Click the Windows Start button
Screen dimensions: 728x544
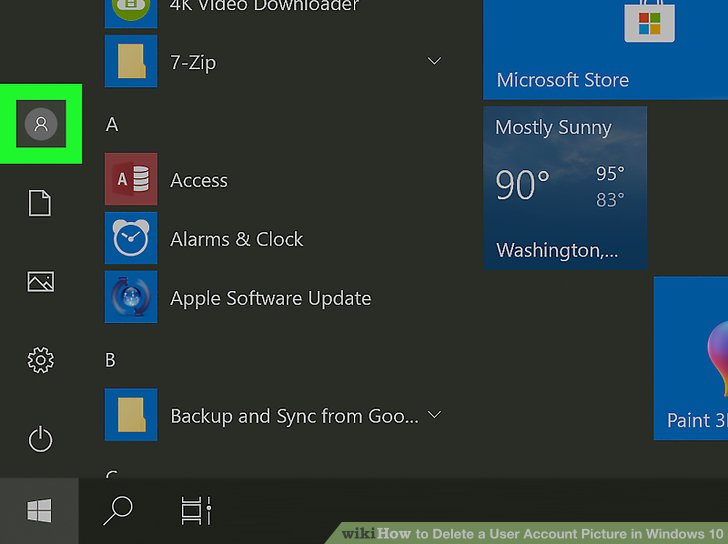39,511
